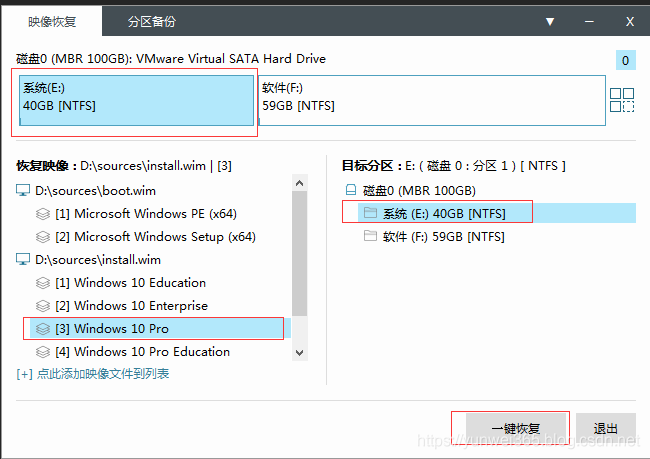Click 点此添加映像文件到列表 link
Viewport: 650px width, 459px height.
[x=93, y=374]
